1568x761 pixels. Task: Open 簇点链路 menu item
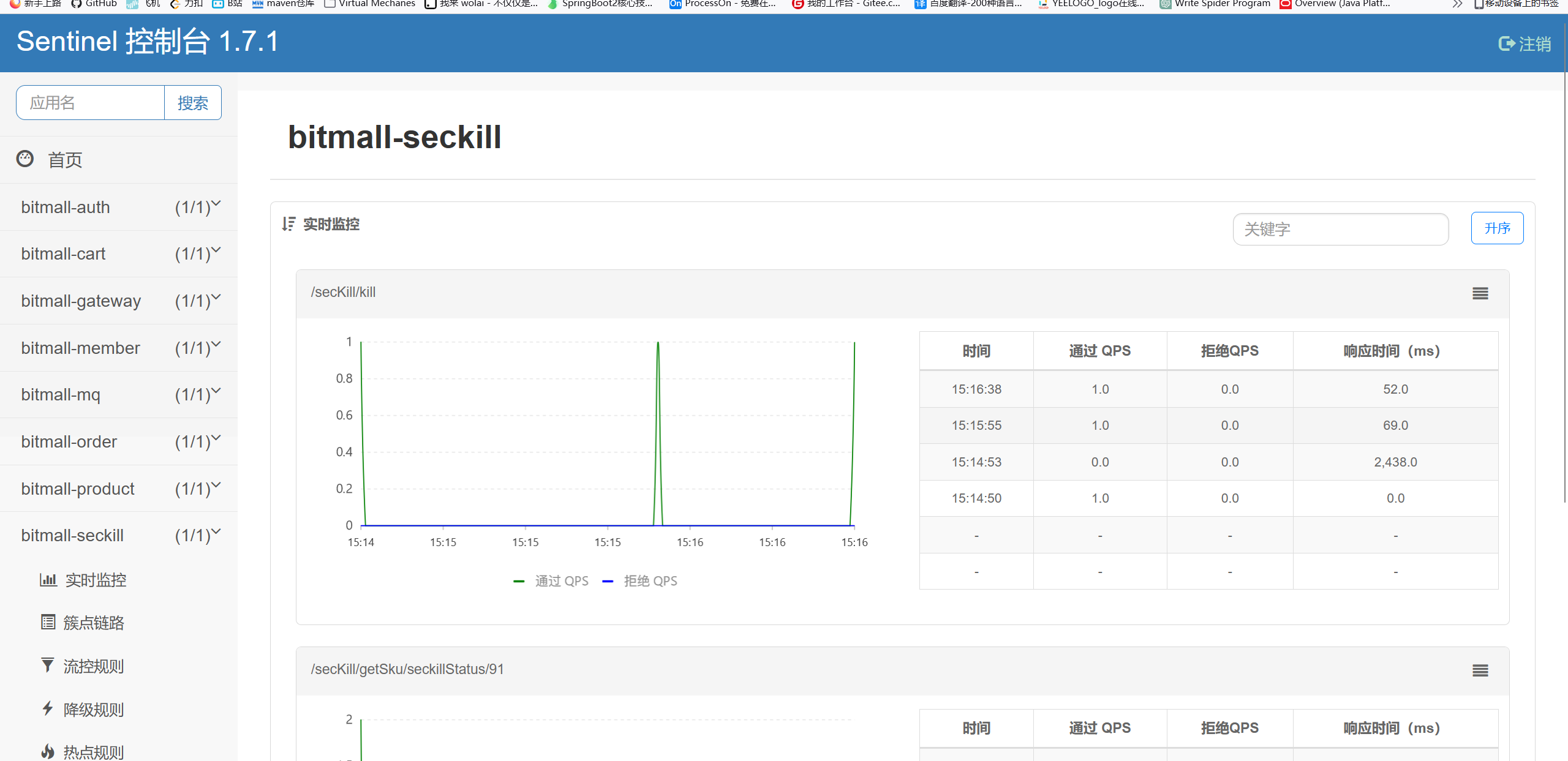tap(94, 623)
